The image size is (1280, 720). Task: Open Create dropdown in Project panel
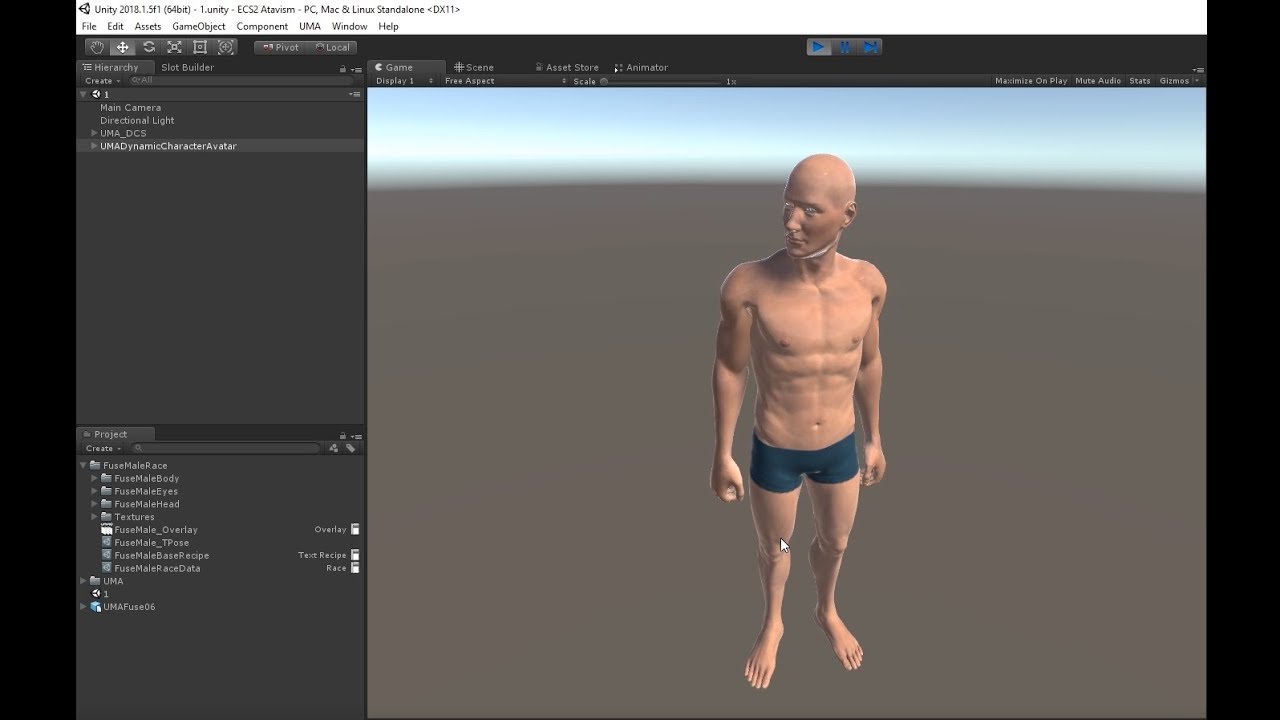(103, 448)
